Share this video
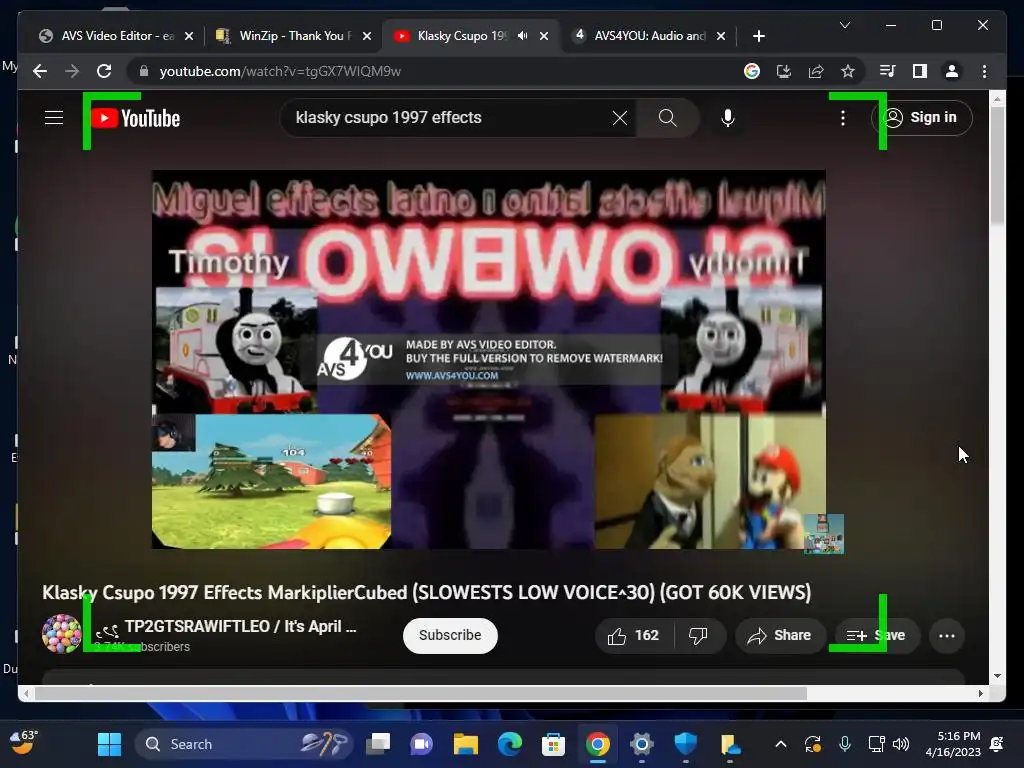 [x=780, y=635]
